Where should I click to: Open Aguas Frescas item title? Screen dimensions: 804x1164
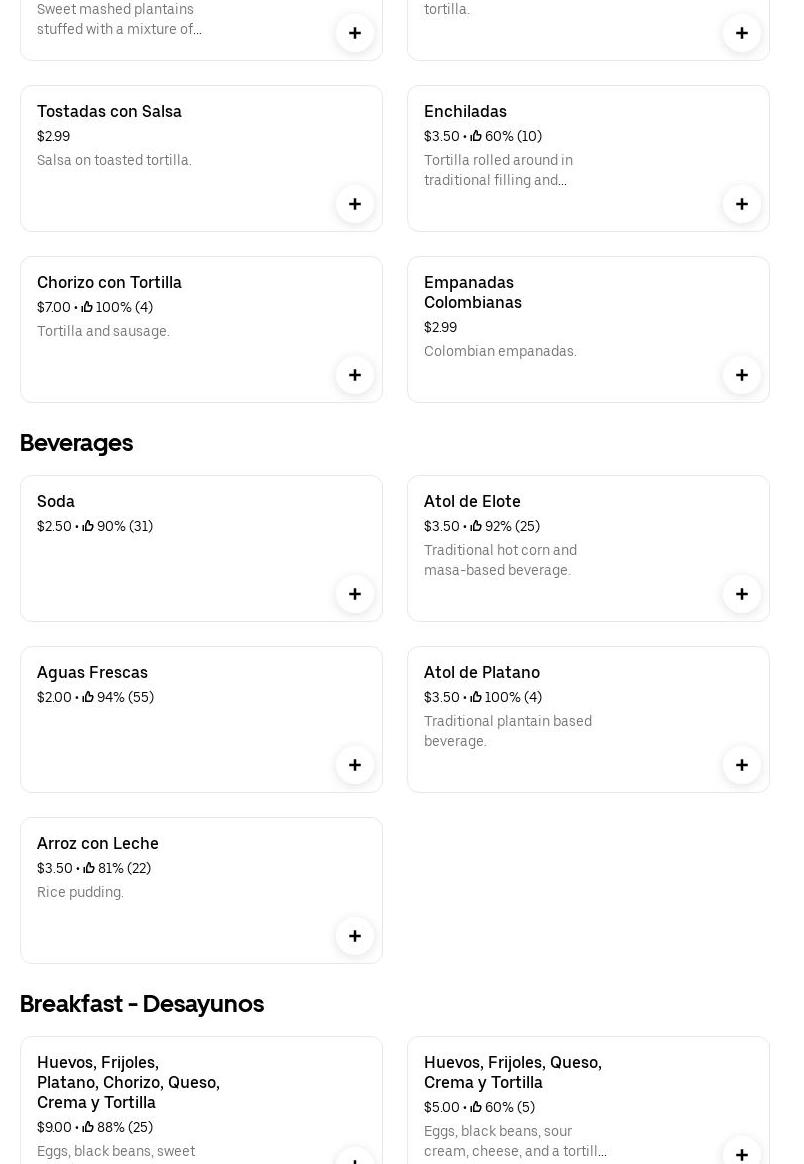click(x=92, y=672)
